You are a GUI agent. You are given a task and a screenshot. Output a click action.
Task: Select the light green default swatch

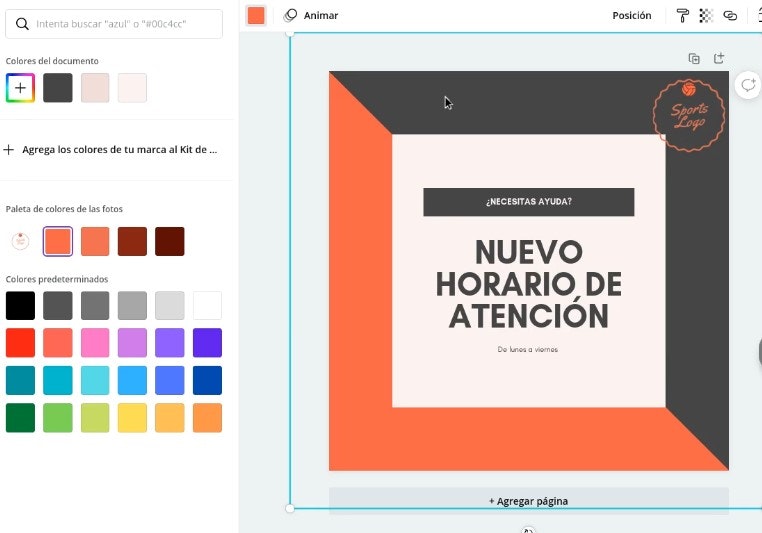(x=58, y=417)
